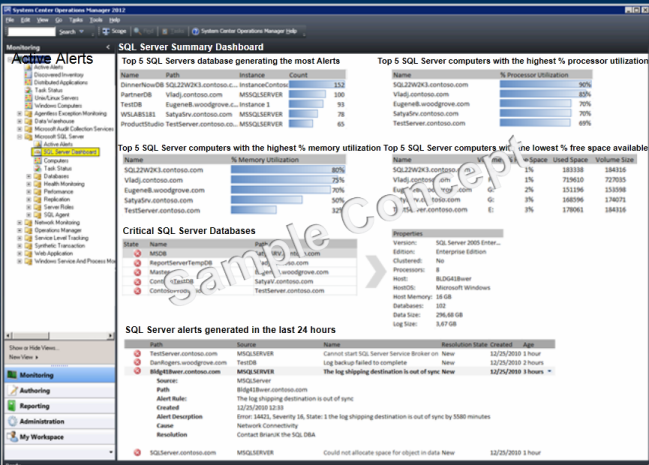Click the Server Roles folder icon
This screenshot has width=649, height=465.
click(38, 207)
